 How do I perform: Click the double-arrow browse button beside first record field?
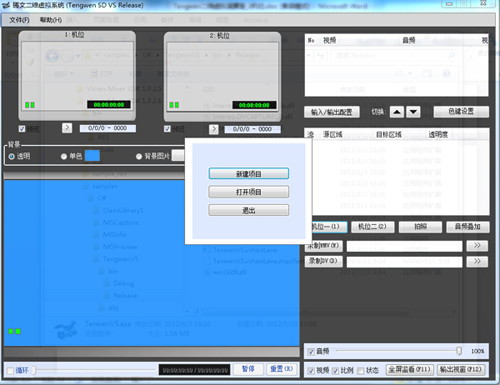click(x=477, y=246)
